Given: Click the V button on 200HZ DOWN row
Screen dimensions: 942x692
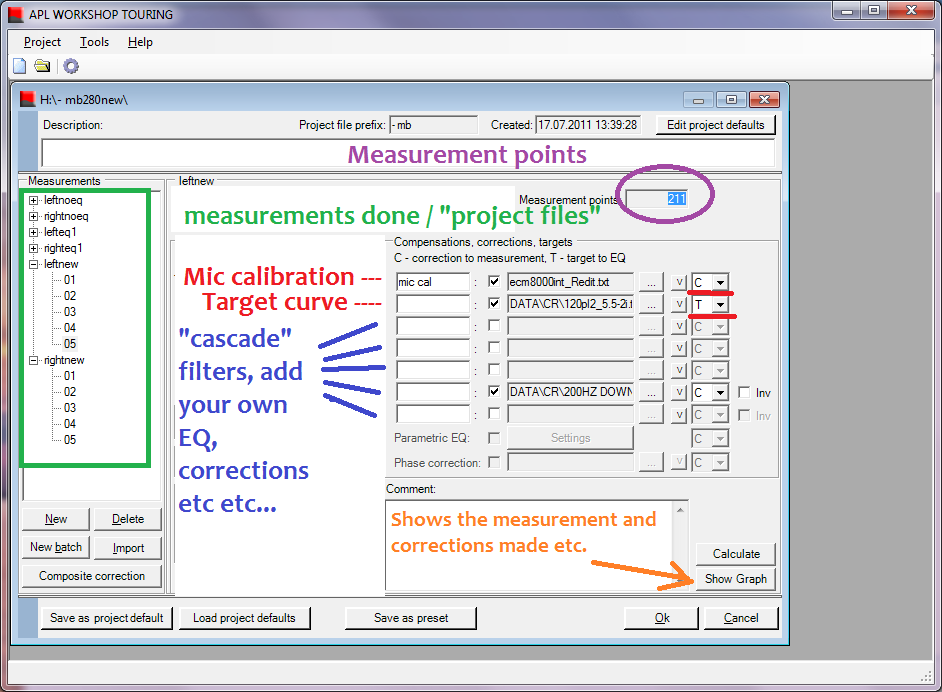Looking at the screenshot, I should [x=679, y=393].
